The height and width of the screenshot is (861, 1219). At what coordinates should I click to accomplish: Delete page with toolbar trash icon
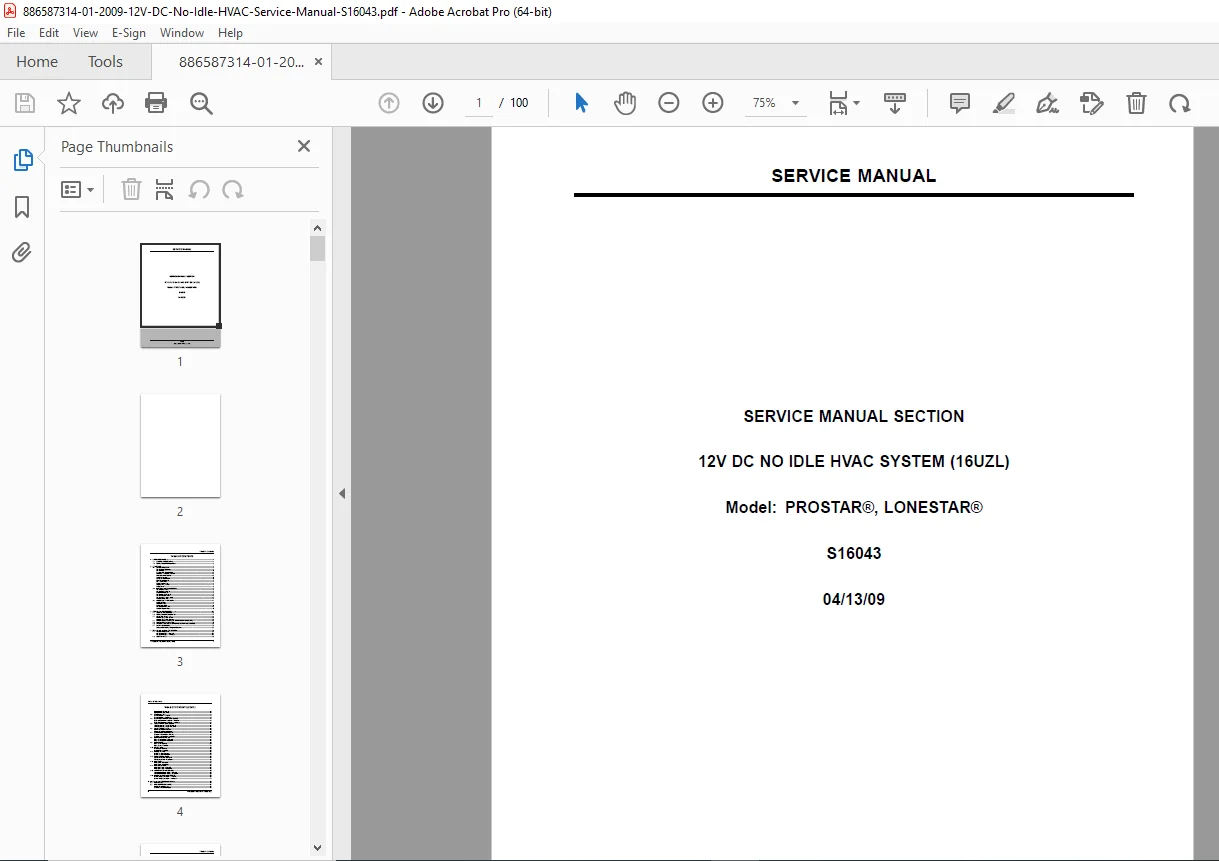pyautogui.click(x=1136, y=103)
